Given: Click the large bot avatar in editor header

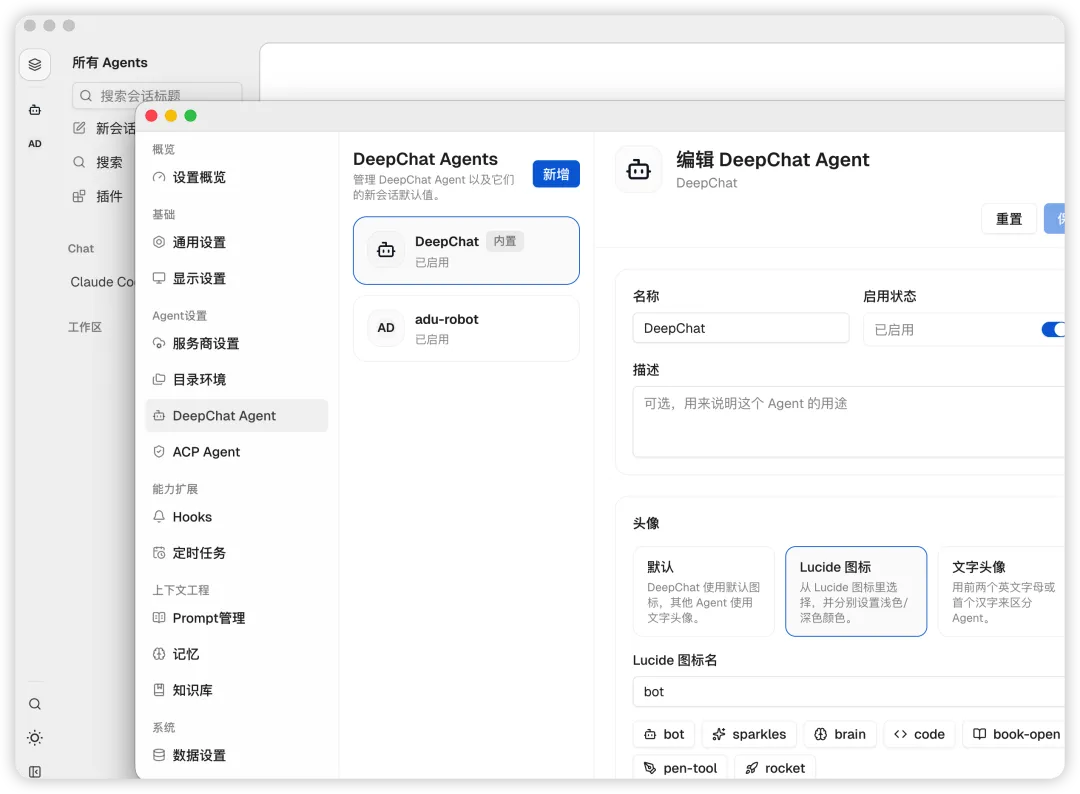Looking at the screenshot, I should [638, 169].
